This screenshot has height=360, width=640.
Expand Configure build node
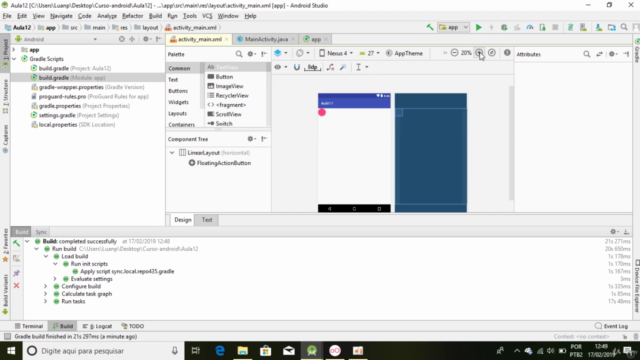(45, 287)
